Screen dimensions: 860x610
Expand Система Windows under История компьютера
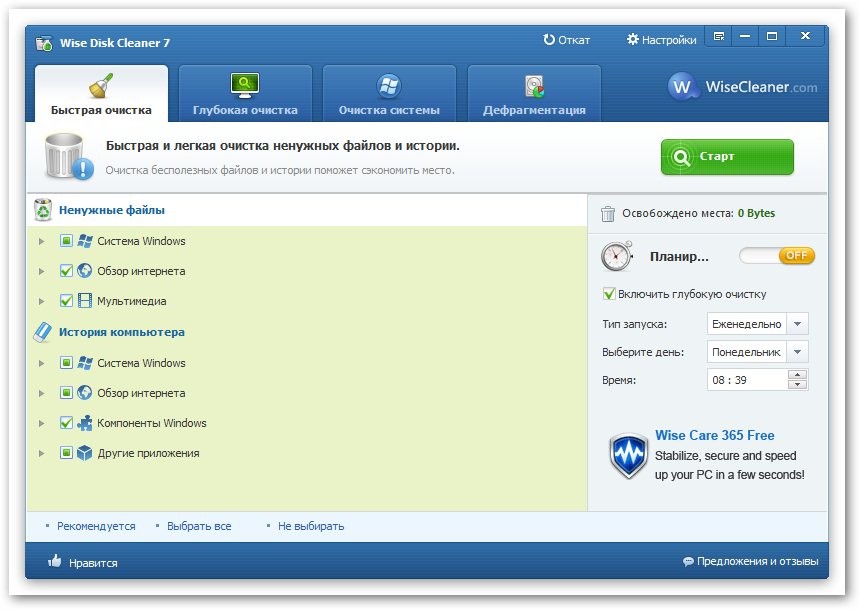pyautogui.click(x=42, y=363)
